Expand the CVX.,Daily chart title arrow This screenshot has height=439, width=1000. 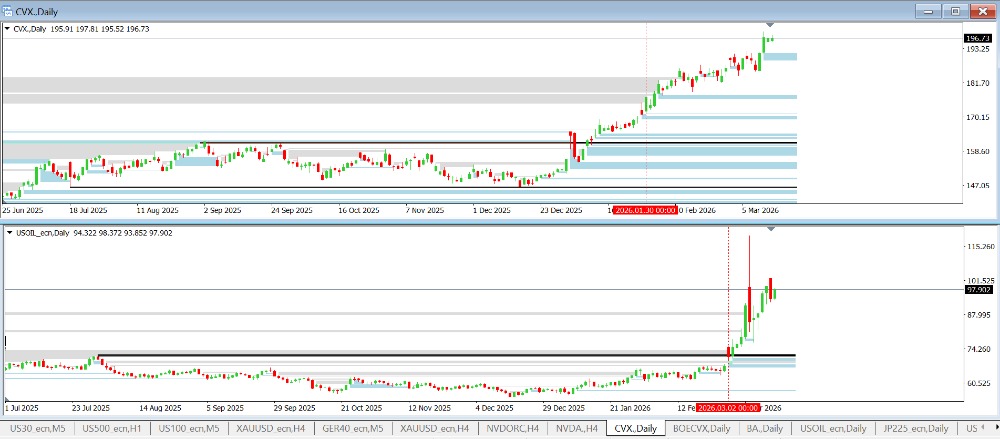point(6,29)
